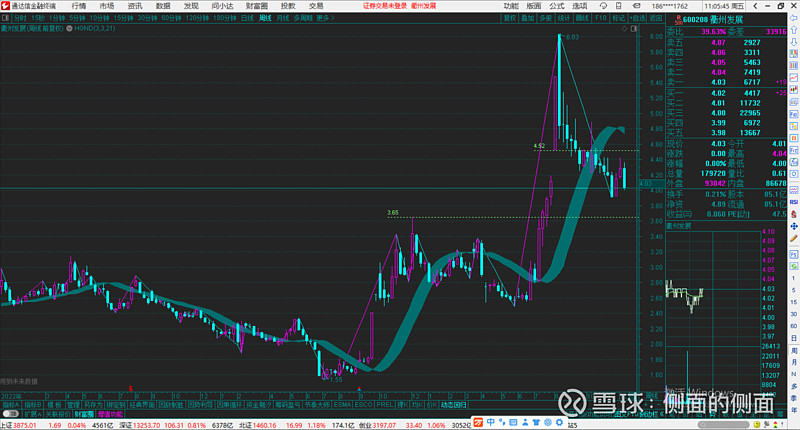Open the 功能 menu

[x=511, y=6]
